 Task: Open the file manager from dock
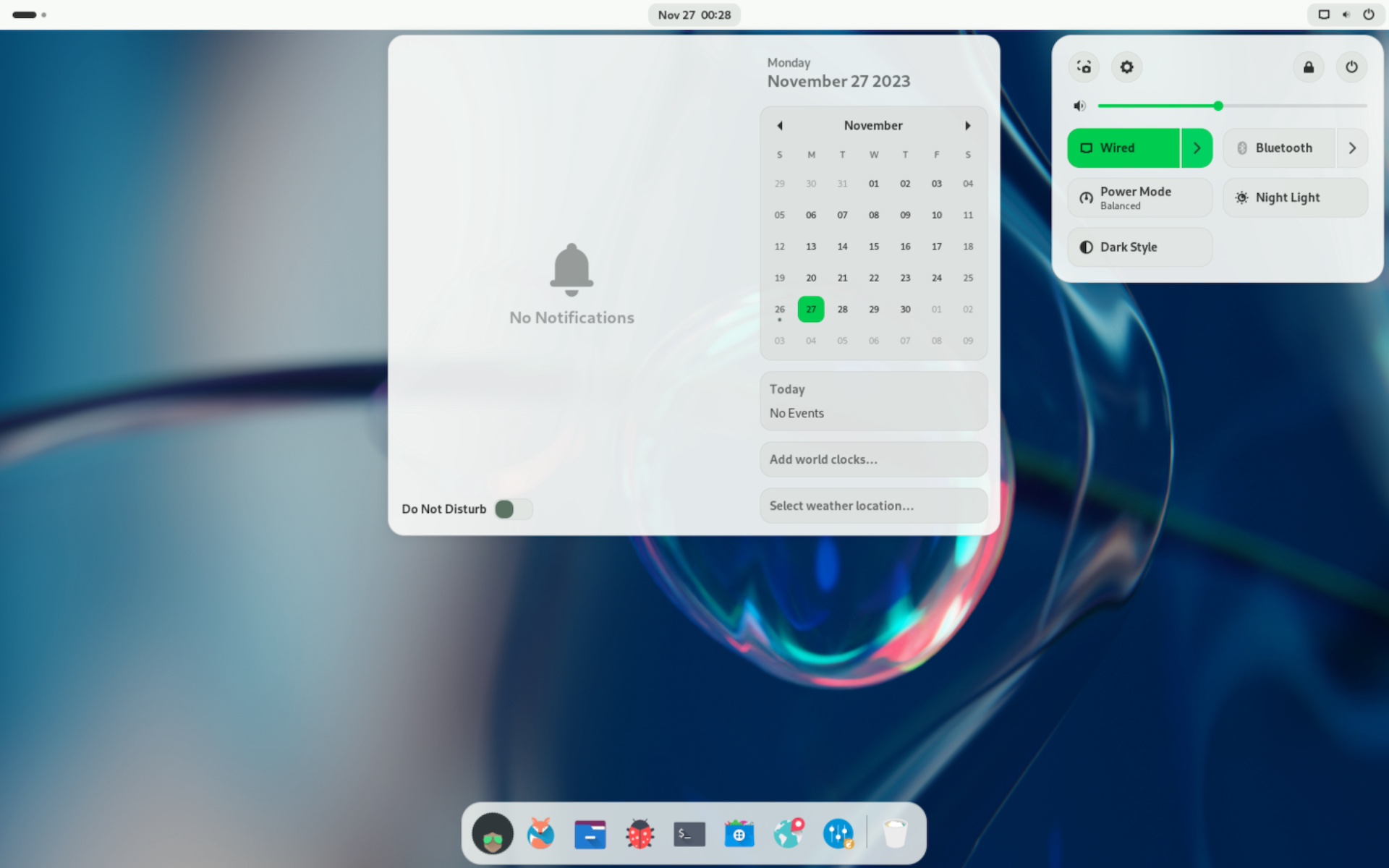pos(590,834)
